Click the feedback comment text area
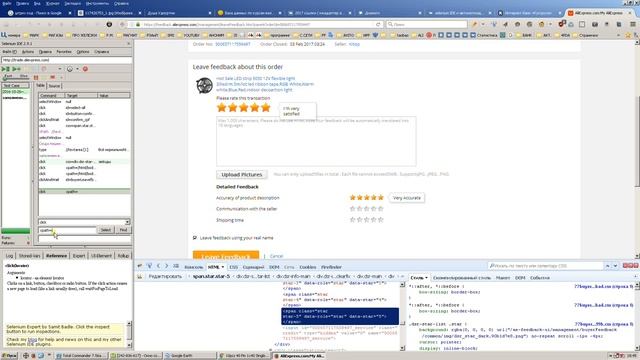 point(316,141)
